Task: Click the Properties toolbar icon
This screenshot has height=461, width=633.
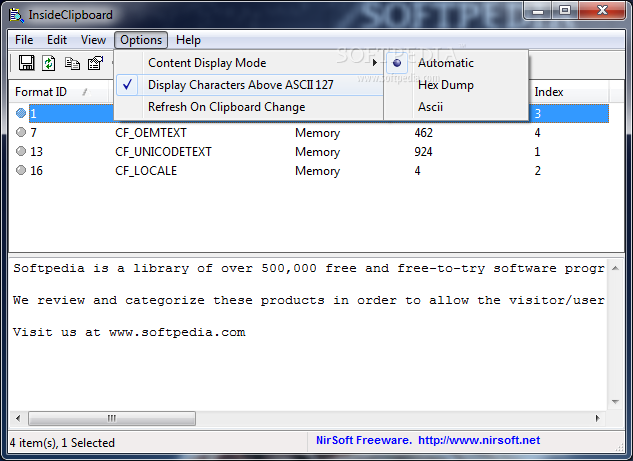Action: pos(96,63)
